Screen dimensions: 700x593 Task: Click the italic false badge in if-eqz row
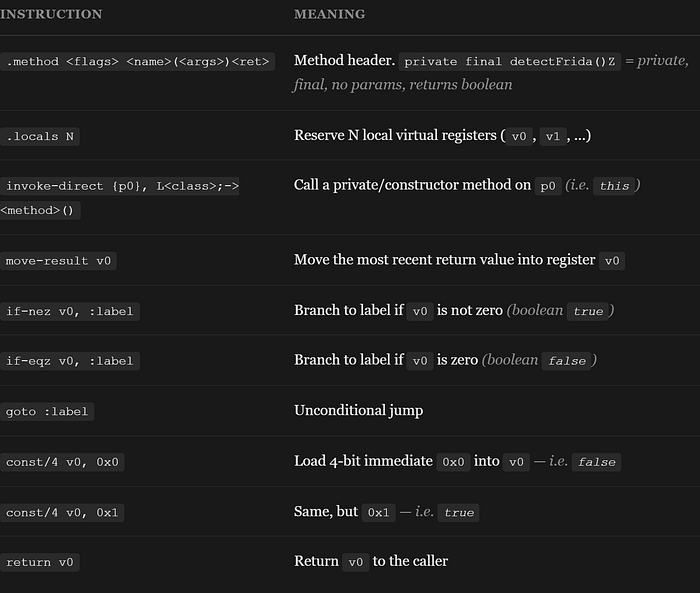567,361
